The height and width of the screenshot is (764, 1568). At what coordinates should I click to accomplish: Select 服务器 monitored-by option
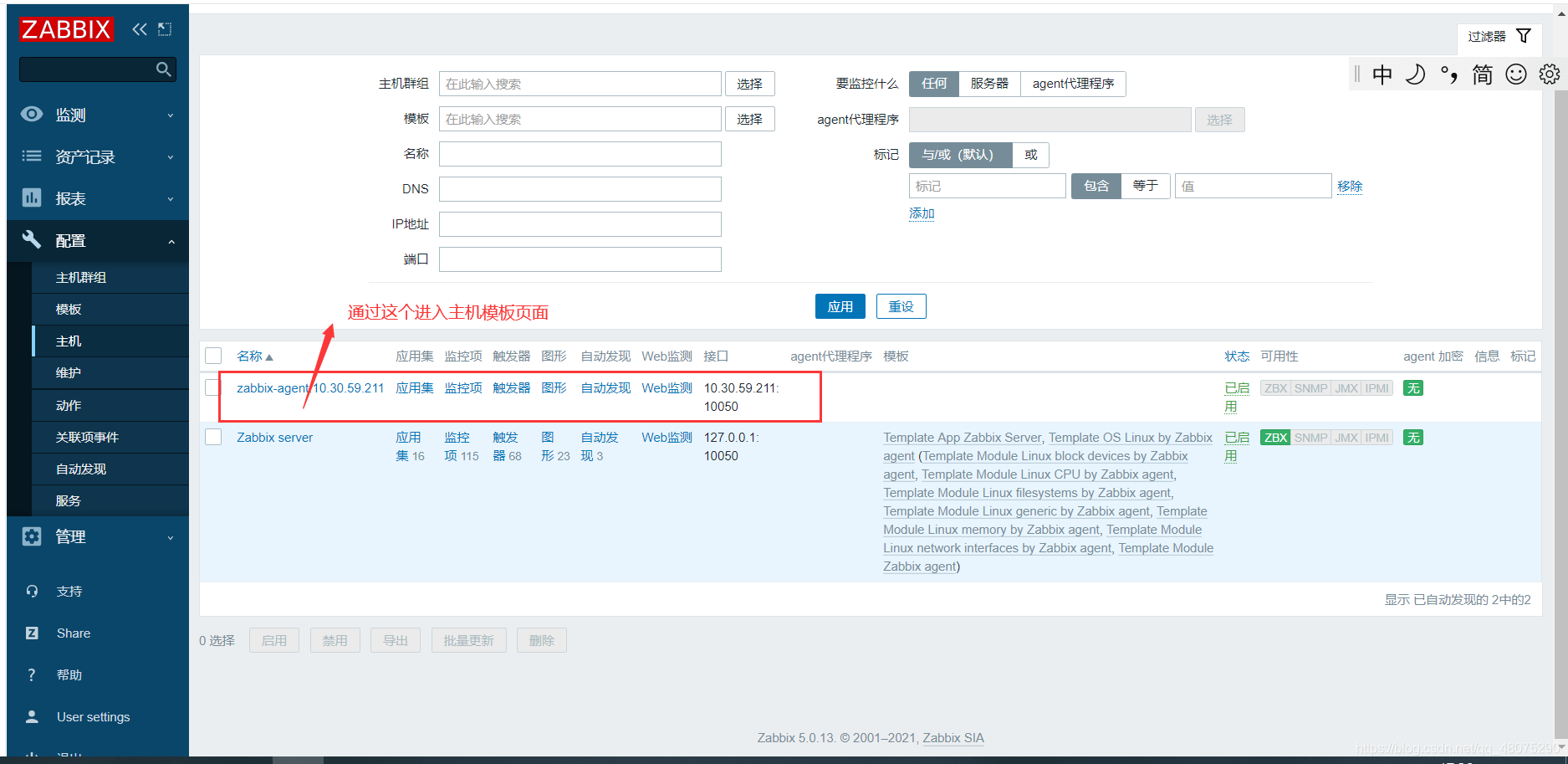(x=989, y=84)
